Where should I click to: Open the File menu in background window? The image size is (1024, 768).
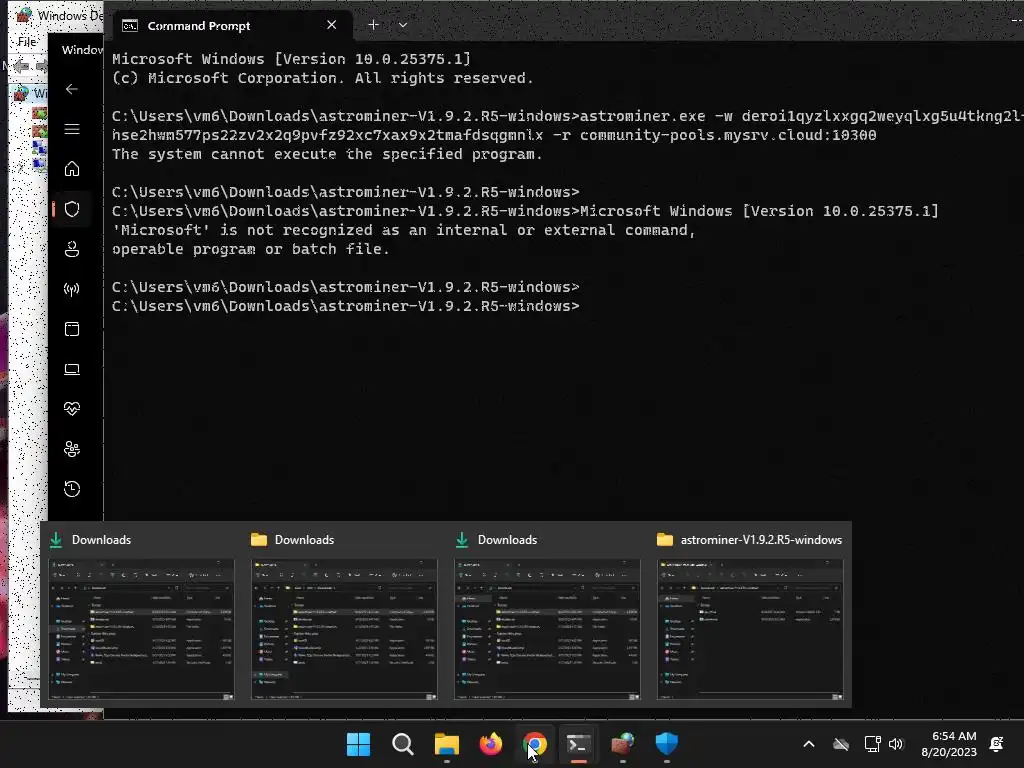(27, 42)
